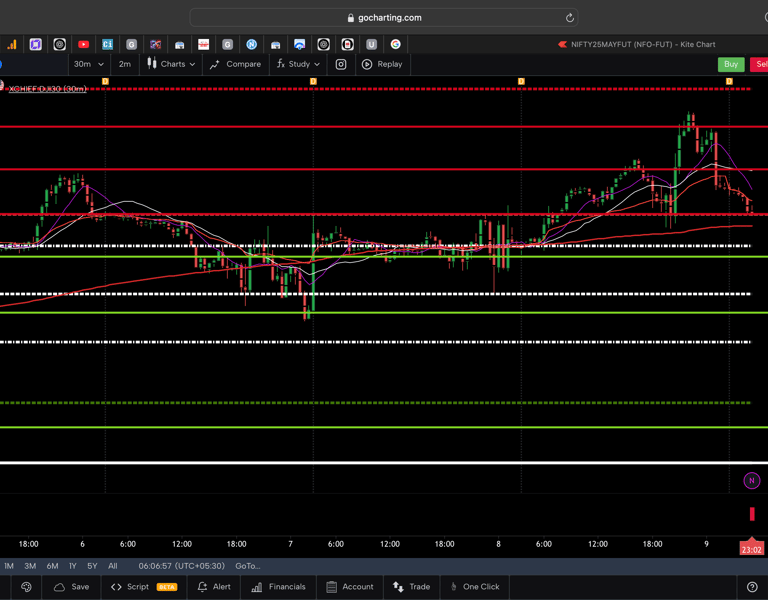
Task: Expand the Charts type dropdown arrow
Action: click(x=192, y=64)
